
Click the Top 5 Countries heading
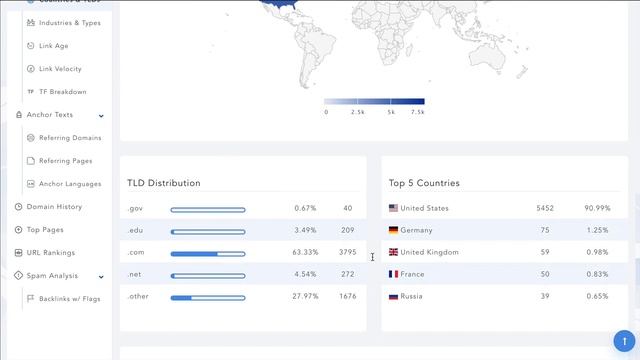tap(424, 183)
